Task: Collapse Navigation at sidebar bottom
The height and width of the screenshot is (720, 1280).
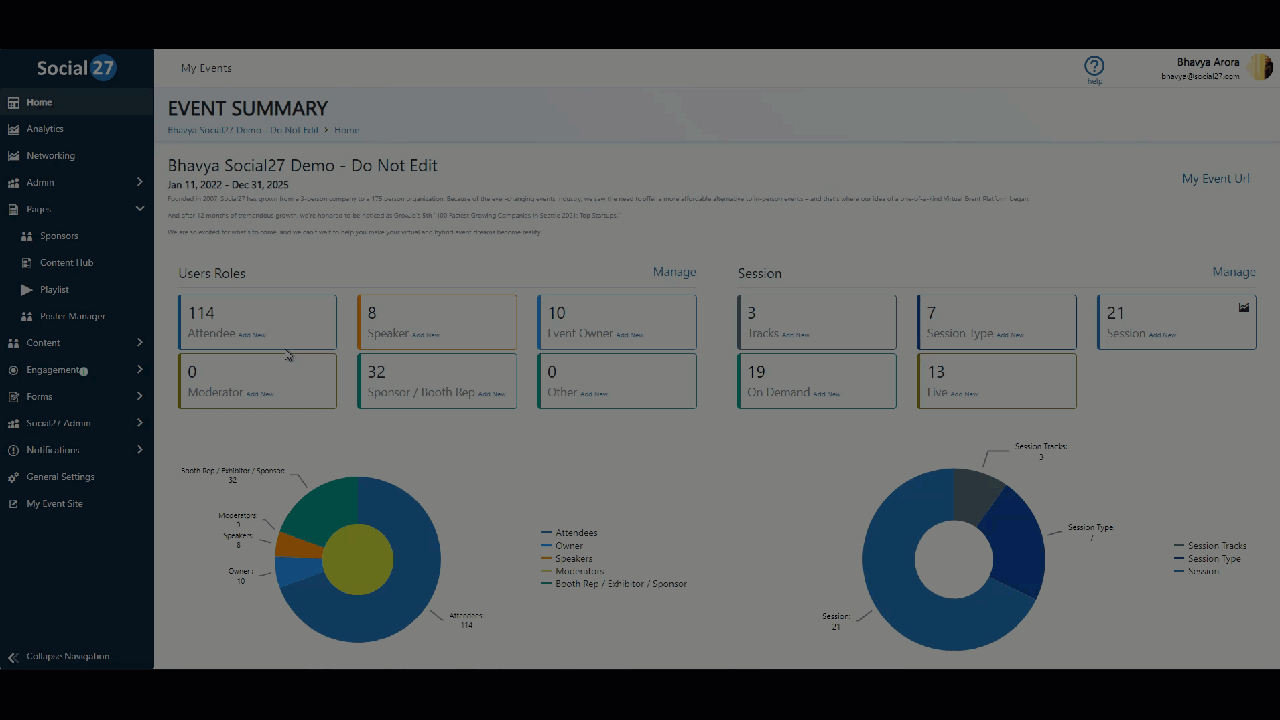Action: coord(68,657)
